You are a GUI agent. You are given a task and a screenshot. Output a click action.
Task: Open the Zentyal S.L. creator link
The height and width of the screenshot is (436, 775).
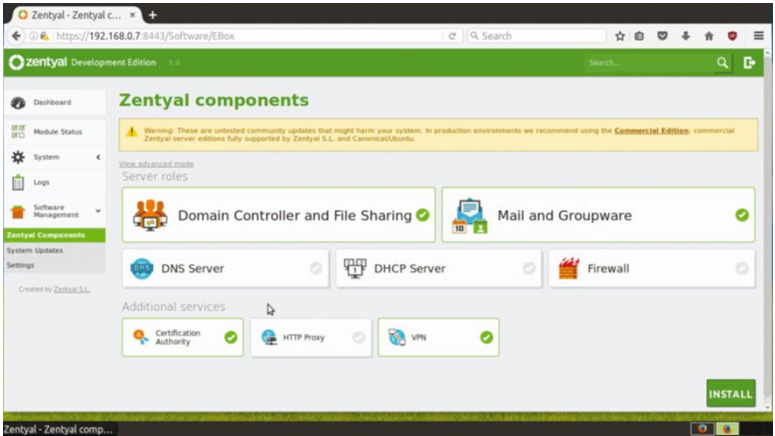click(x=72, y=289)
